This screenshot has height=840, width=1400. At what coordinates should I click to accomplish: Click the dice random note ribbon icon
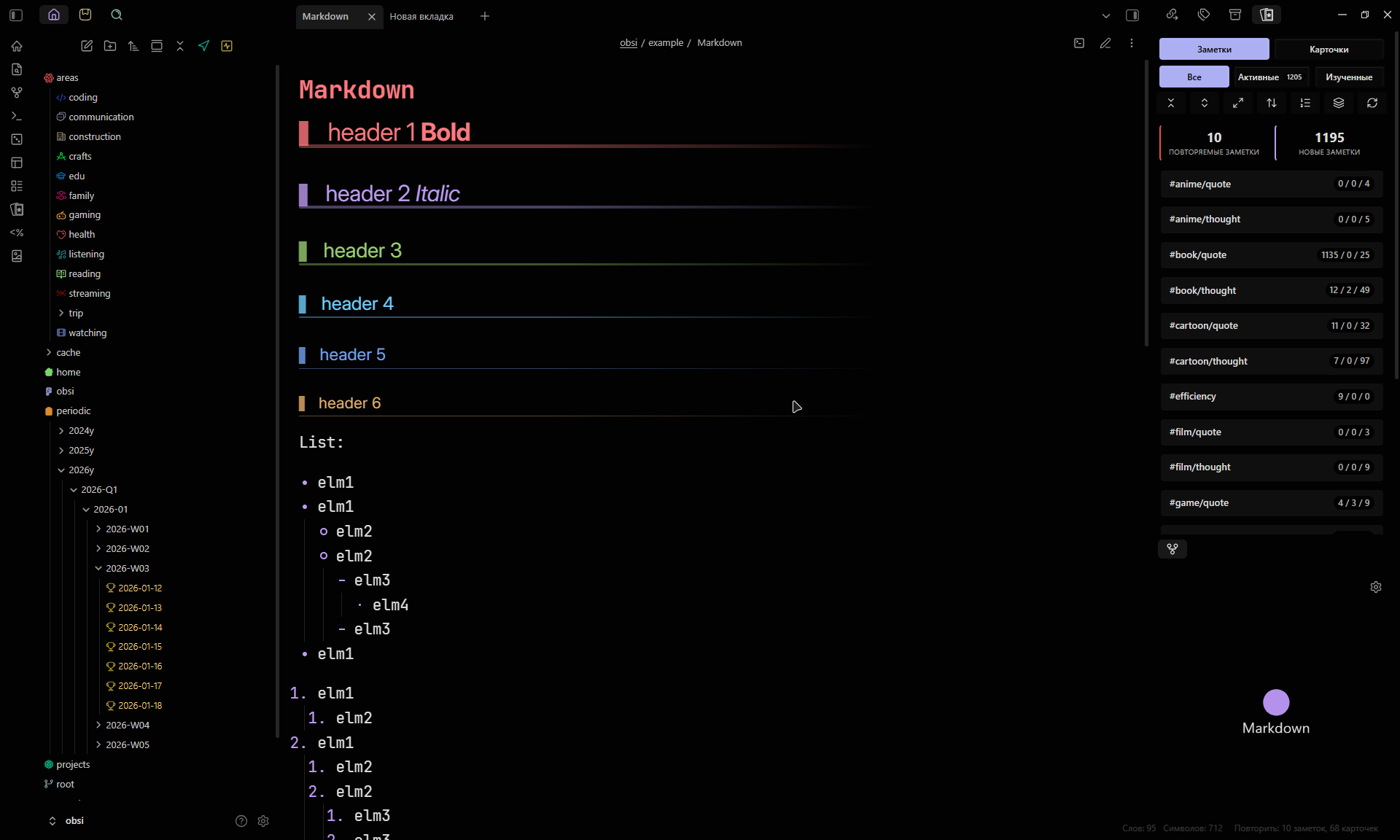point(17,139)
